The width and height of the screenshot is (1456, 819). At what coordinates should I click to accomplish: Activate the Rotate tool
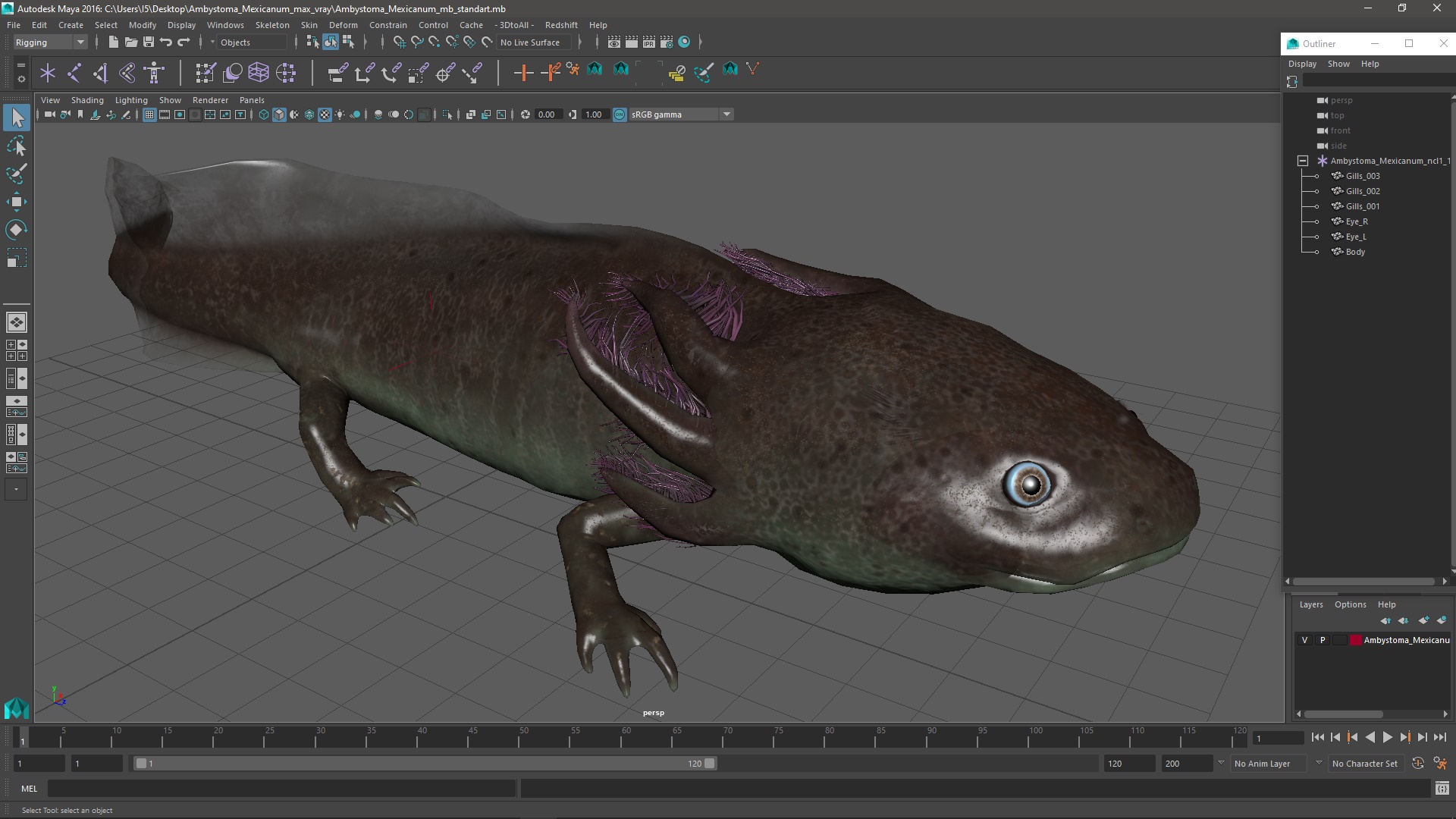pyautogui.click(x=17, y=230)
